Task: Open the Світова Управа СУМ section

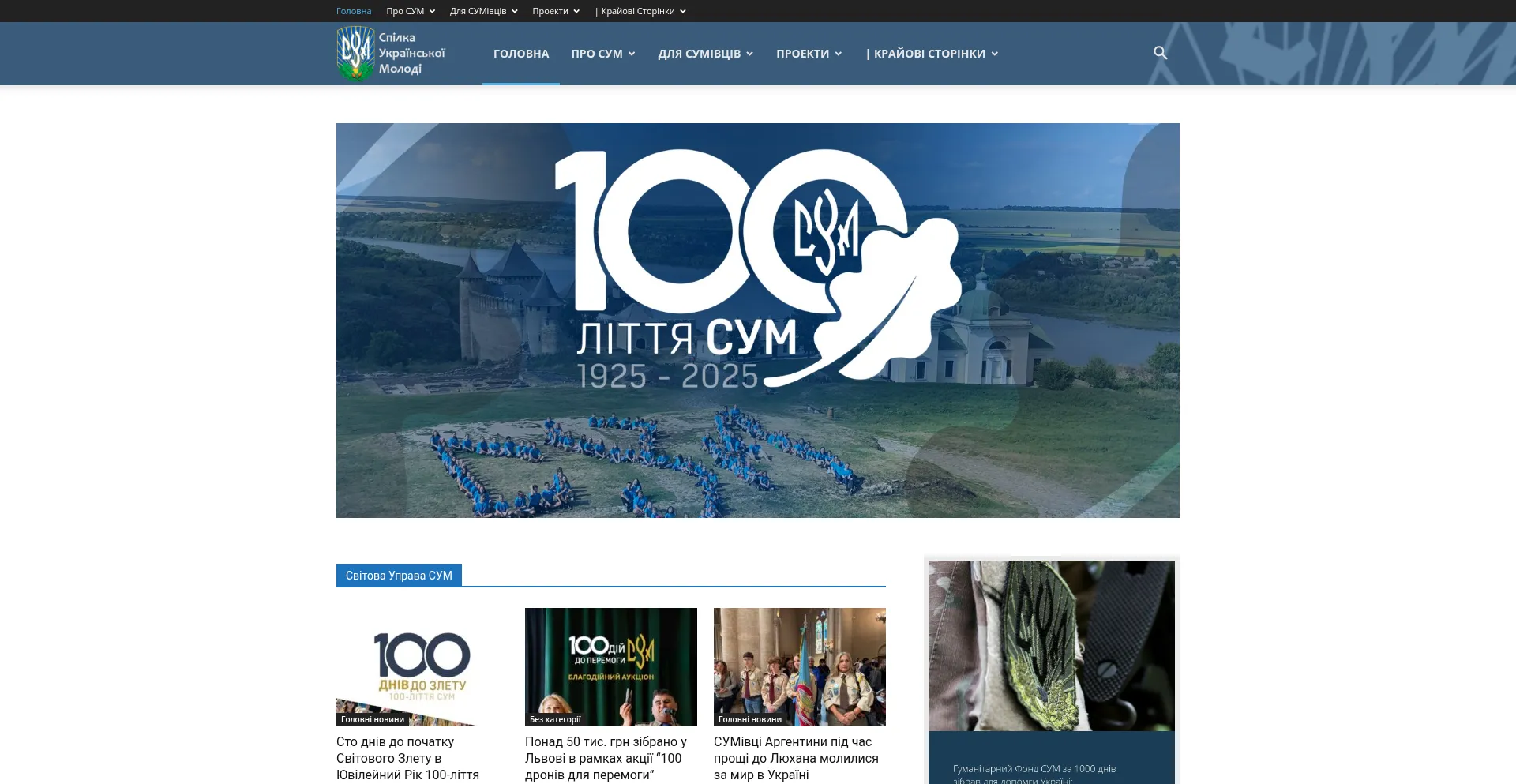Action: (x=399, y=576)
